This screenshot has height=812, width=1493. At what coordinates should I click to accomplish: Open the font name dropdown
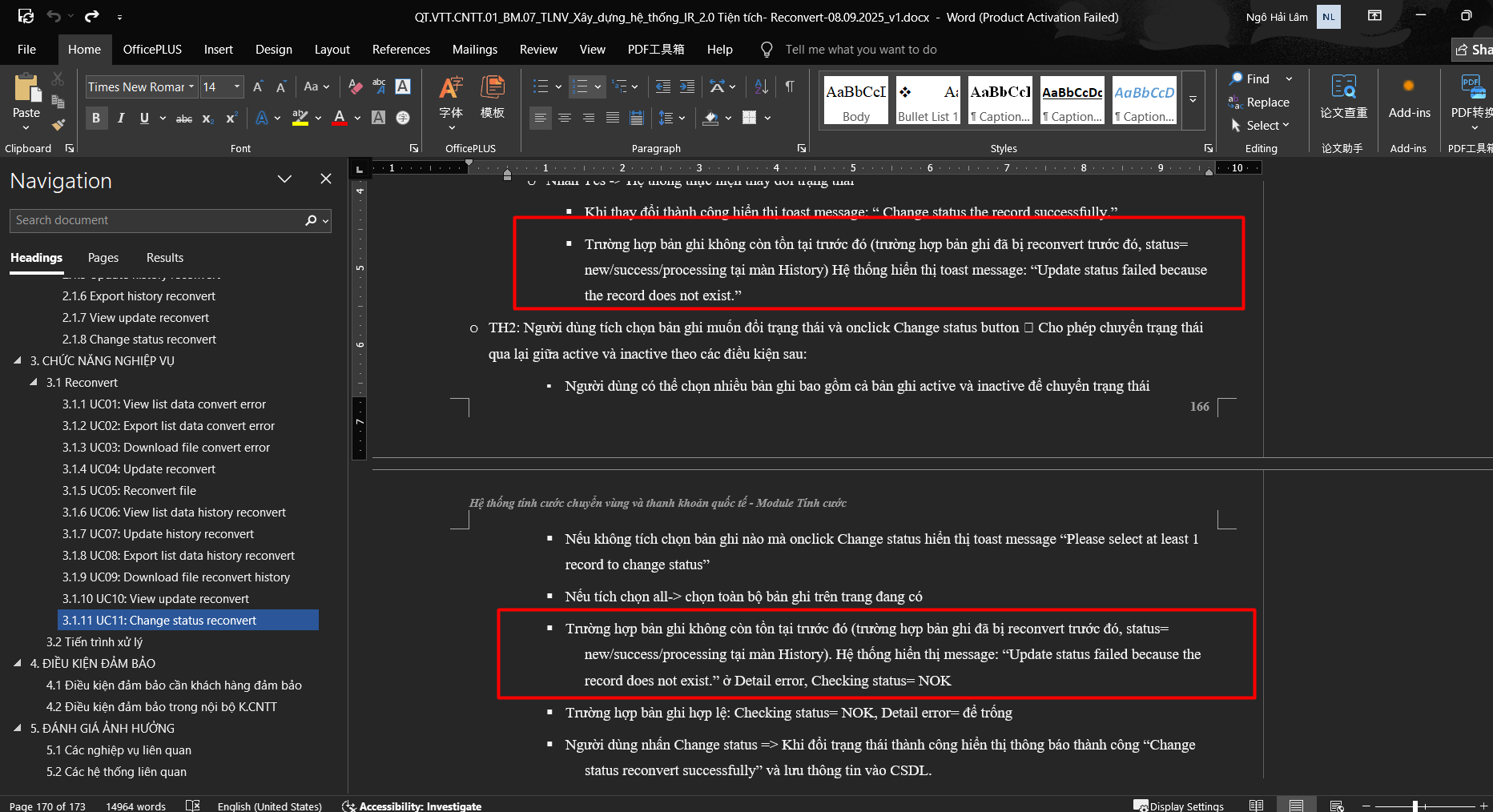point(191,86)
